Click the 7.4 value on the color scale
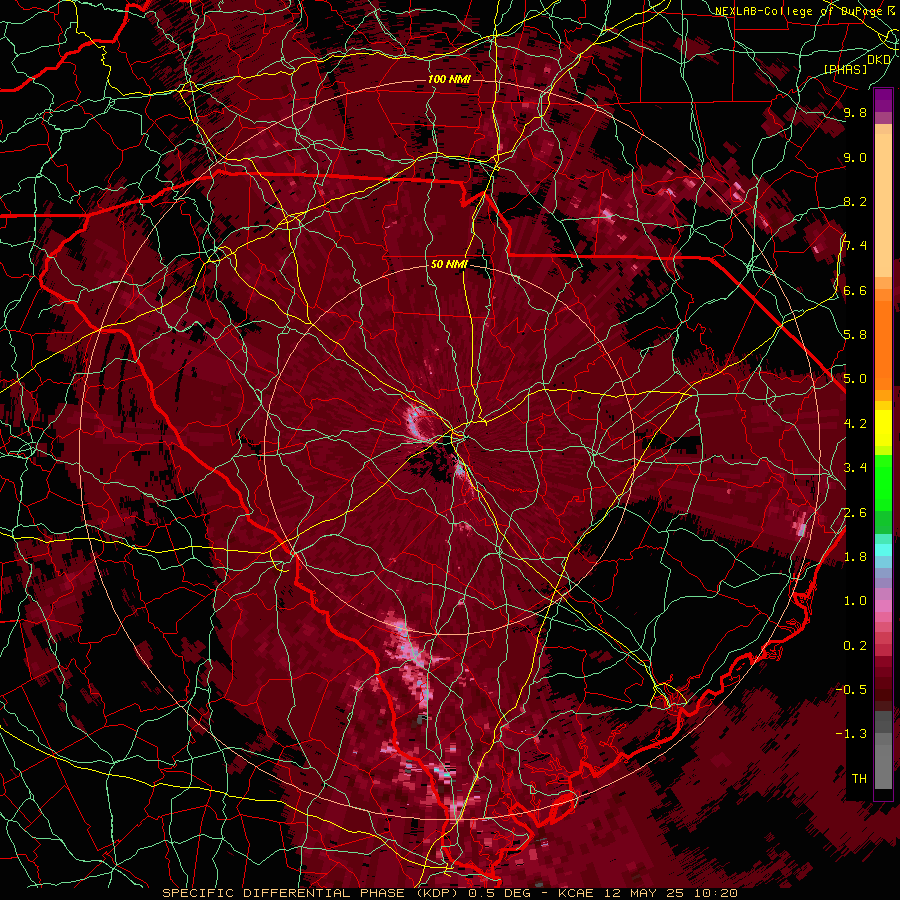The height and width of the screenshot is (900, 900). tap(855, 246)
